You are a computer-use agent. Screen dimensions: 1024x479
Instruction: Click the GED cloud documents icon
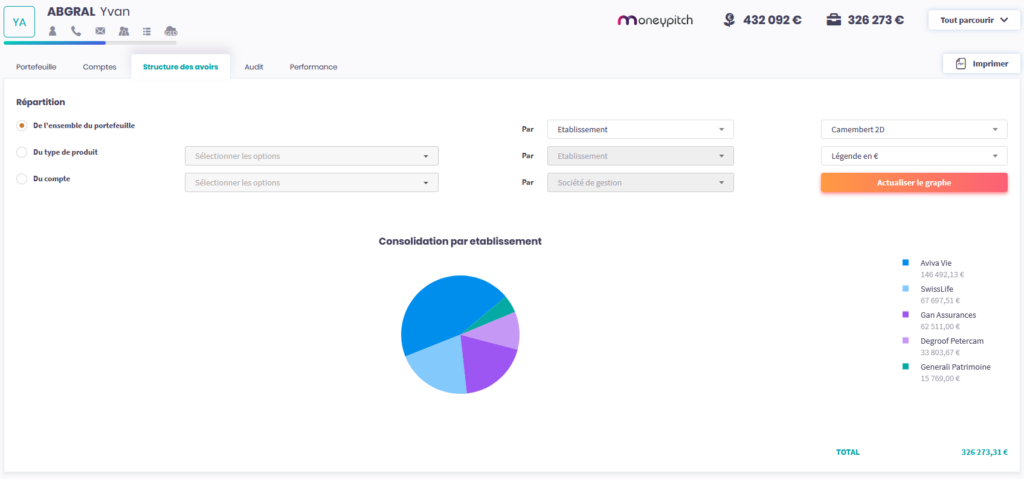click(171, 31)
